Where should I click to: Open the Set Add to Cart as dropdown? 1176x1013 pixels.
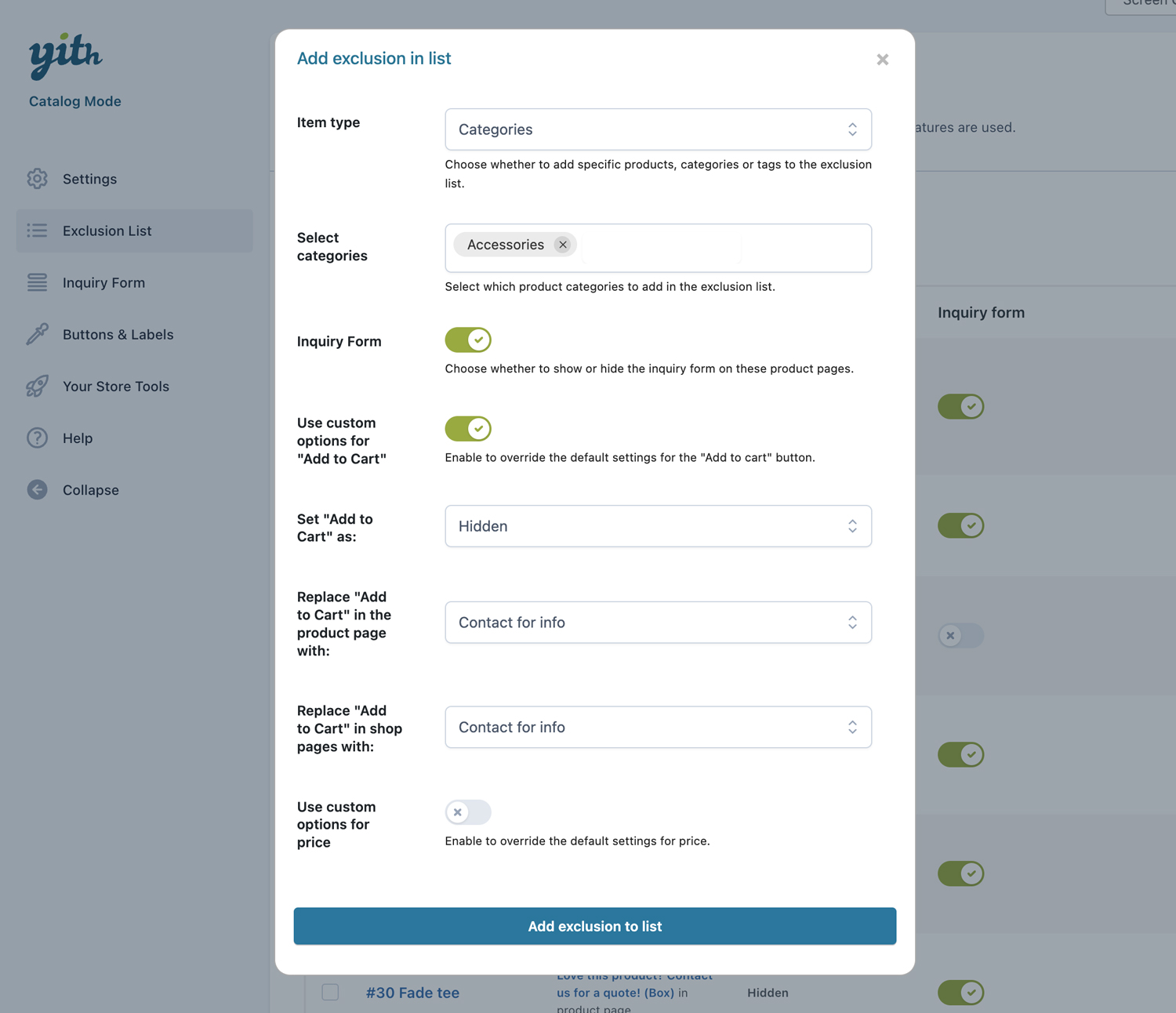658,526
